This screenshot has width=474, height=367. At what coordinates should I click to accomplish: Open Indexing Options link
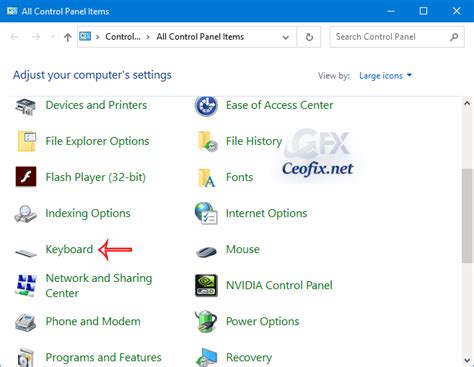pyautogui.click(x=88, y=213)
